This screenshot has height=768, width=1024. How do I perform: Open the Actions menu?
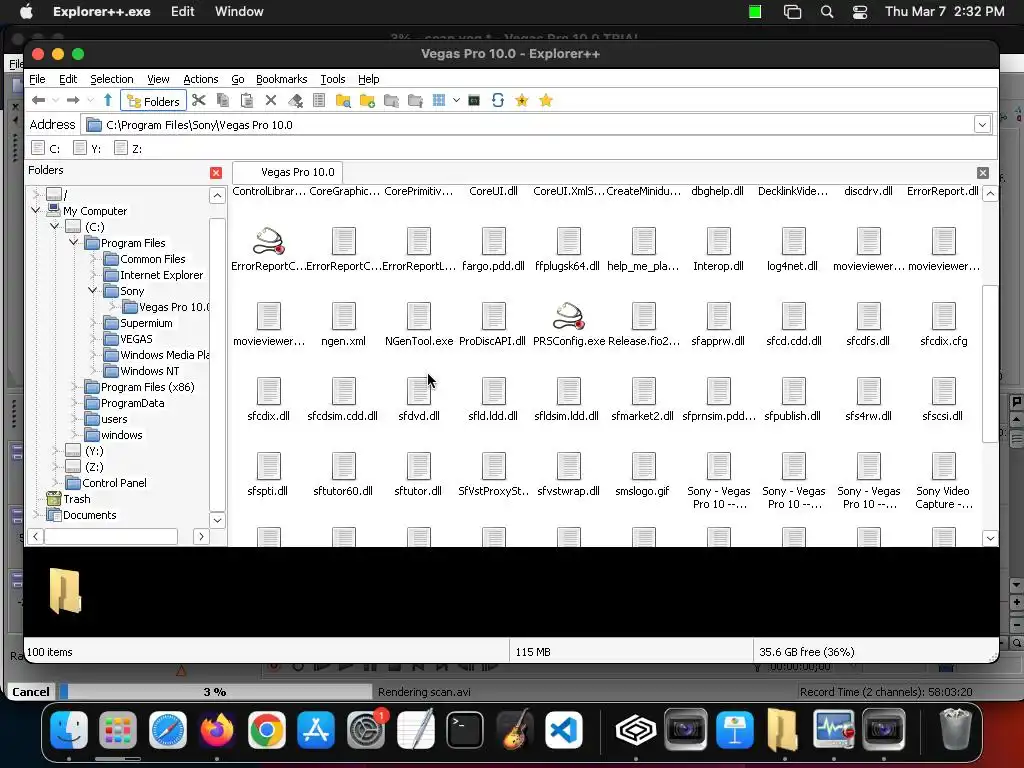click(200, 79)
